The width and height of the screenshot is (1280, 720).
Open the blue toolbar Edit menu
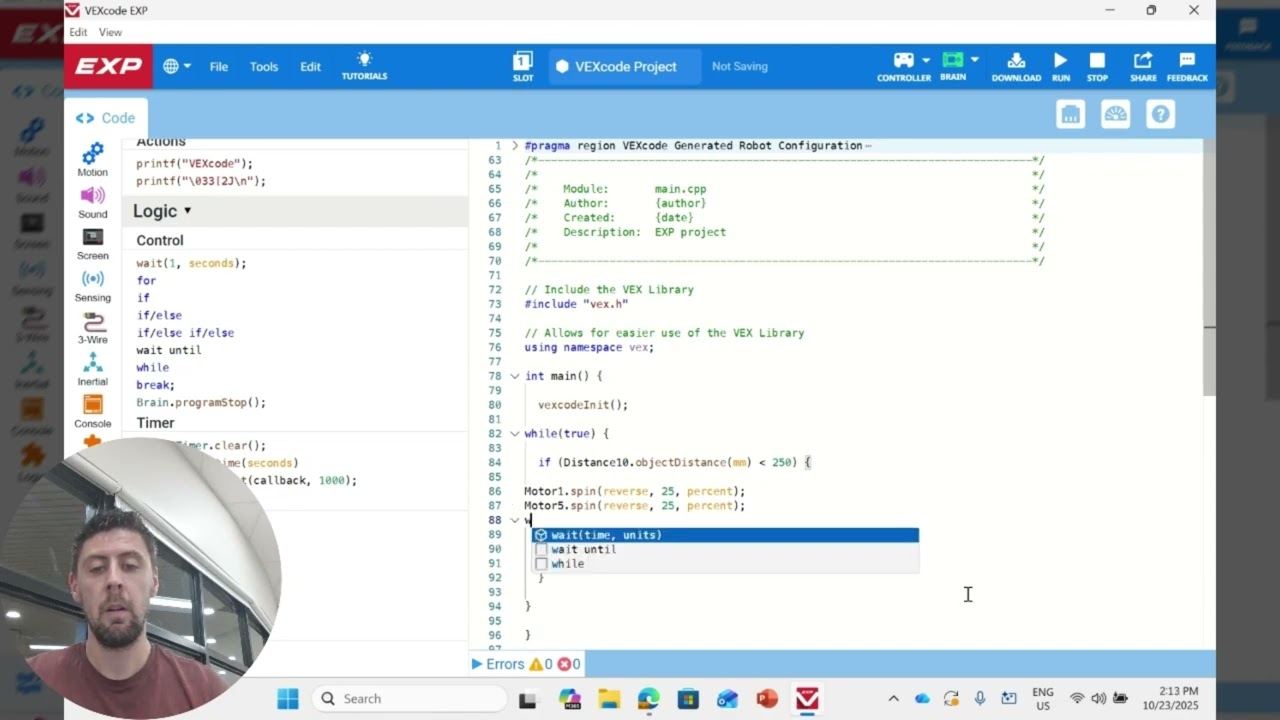(311, 66)
